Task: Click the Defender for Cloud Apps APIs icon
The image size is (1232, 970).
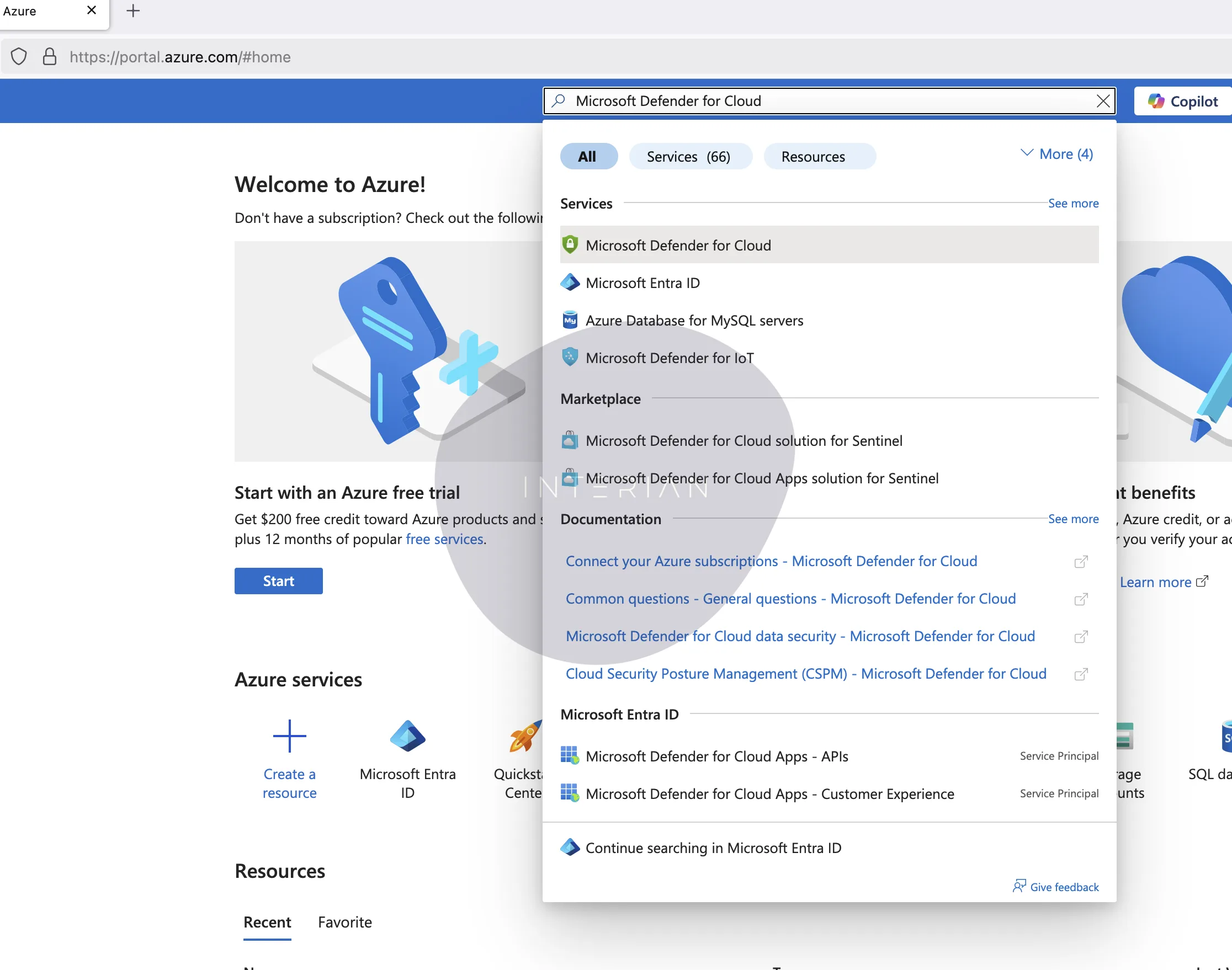Action: coord(570,755)
